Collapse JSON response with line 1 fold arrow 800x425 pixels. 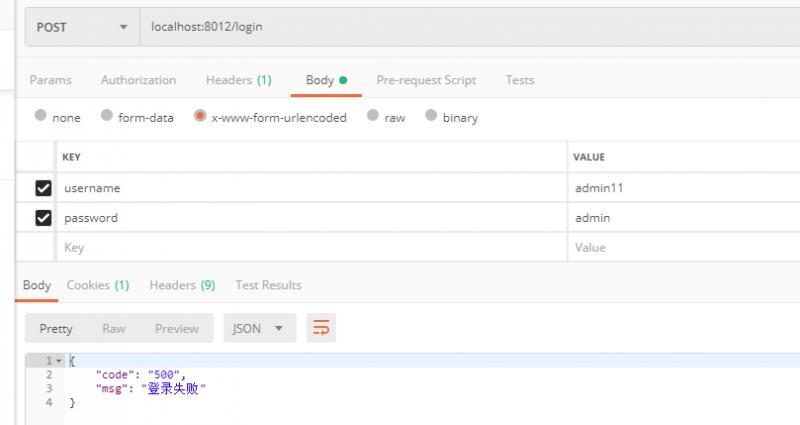pos(58,360)
